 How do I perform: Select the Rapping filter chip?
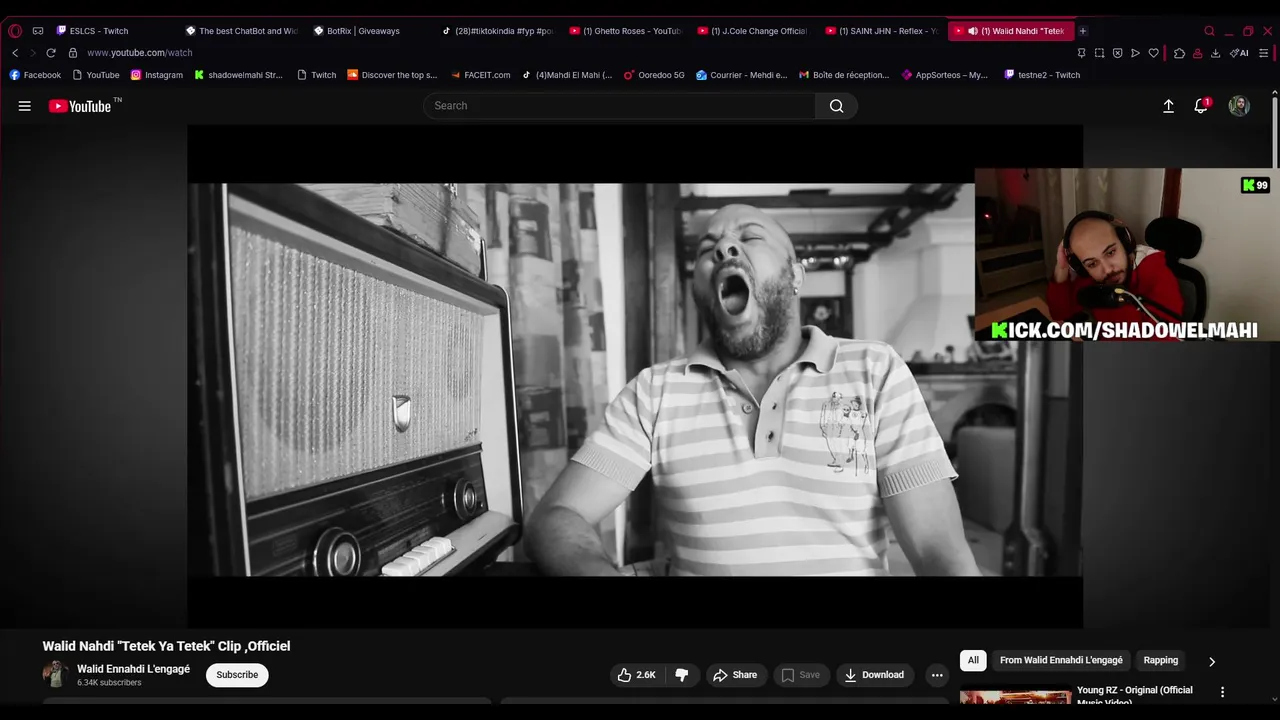pyautogui.click(x=1161, y=661)
